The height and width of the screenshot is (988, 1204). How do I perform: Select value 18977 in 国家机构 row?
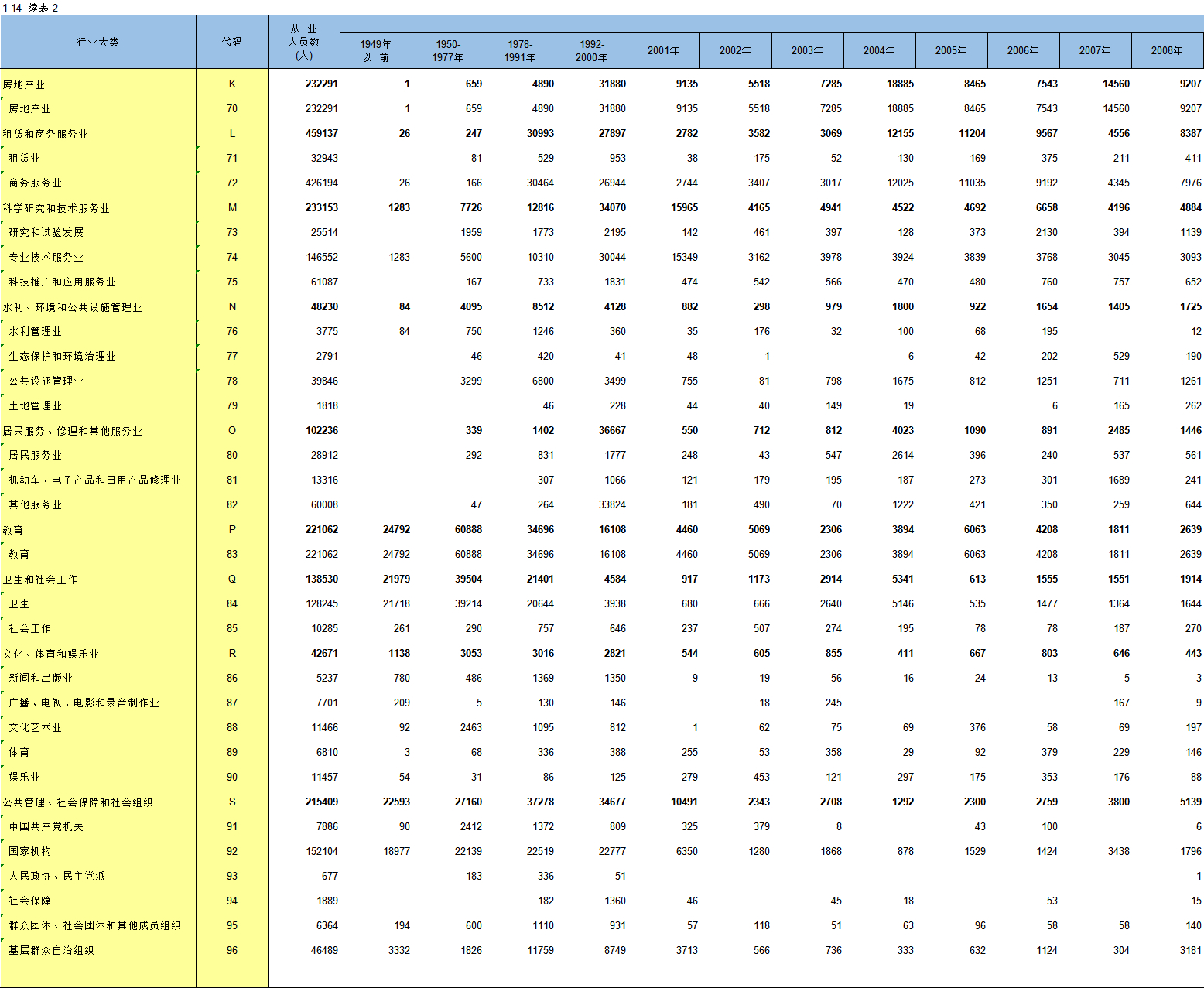pyautogui.click(x=396, y=851)
